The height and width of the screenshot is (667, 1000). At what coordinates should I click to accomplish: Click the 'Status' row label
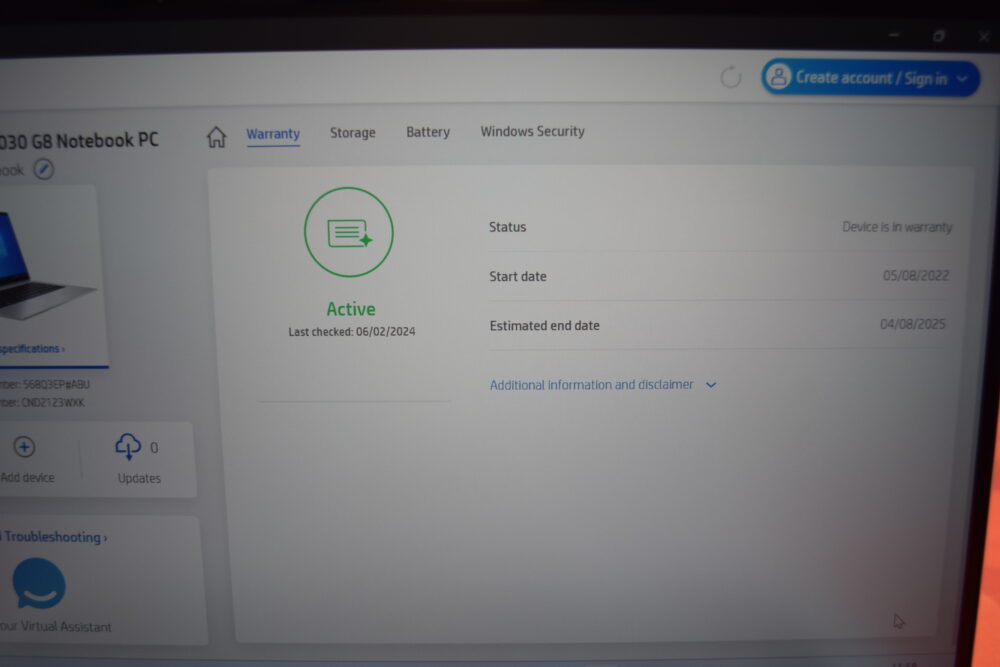508,227
